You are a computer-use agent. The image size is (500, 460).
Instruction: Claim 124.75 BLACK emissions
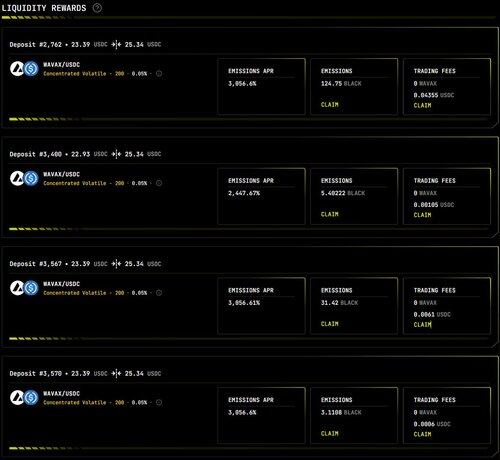pyautogui.click(x=330, y=105)
